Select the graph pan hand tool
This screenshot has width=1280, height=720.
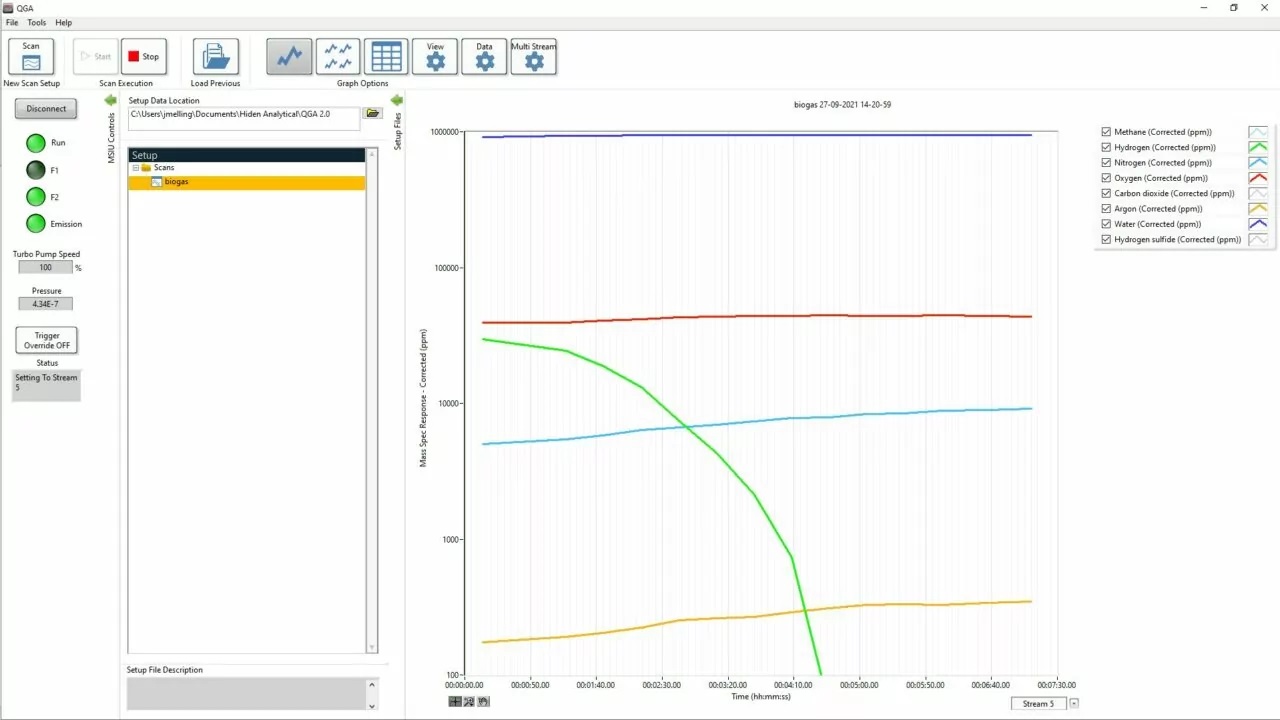[483, 702]
